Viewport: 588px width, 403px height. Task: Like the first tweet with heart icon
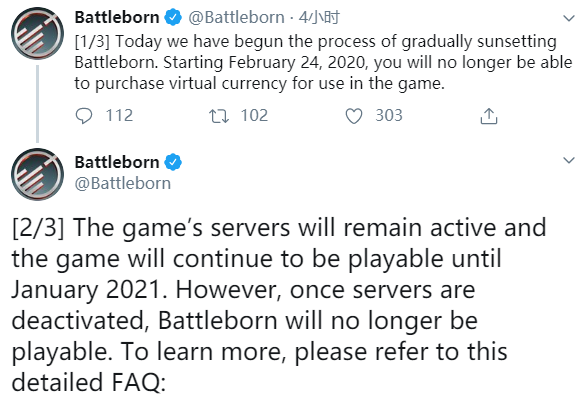tap(354, 116)
